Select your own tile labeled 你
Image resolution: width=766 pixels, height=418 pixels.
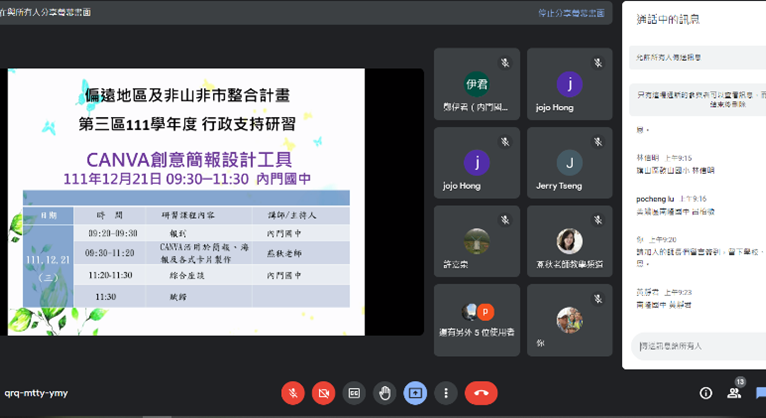click(x=570, y=320)
